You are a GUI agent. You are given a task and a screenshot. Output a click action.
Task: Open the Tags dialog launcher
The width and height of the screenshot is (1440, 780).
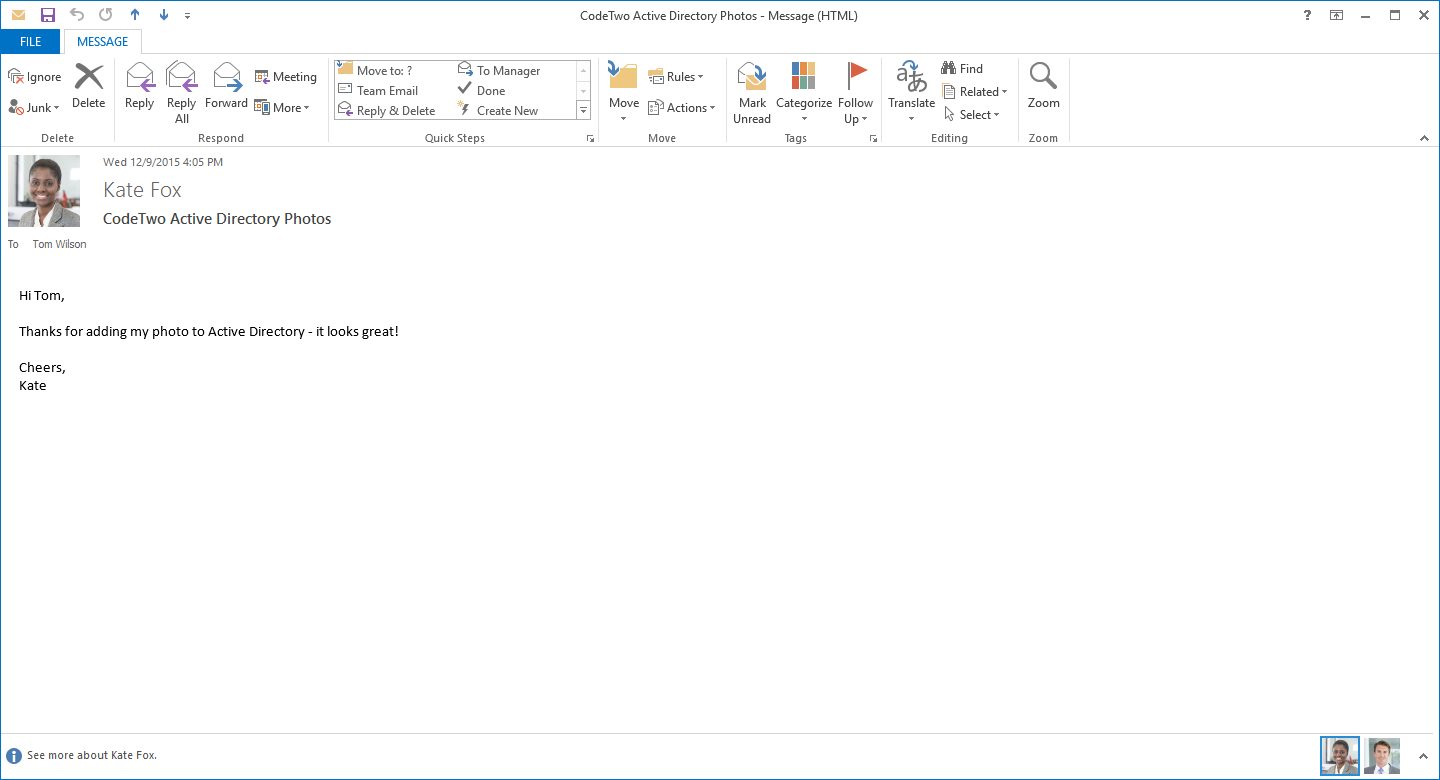point(873,138)
